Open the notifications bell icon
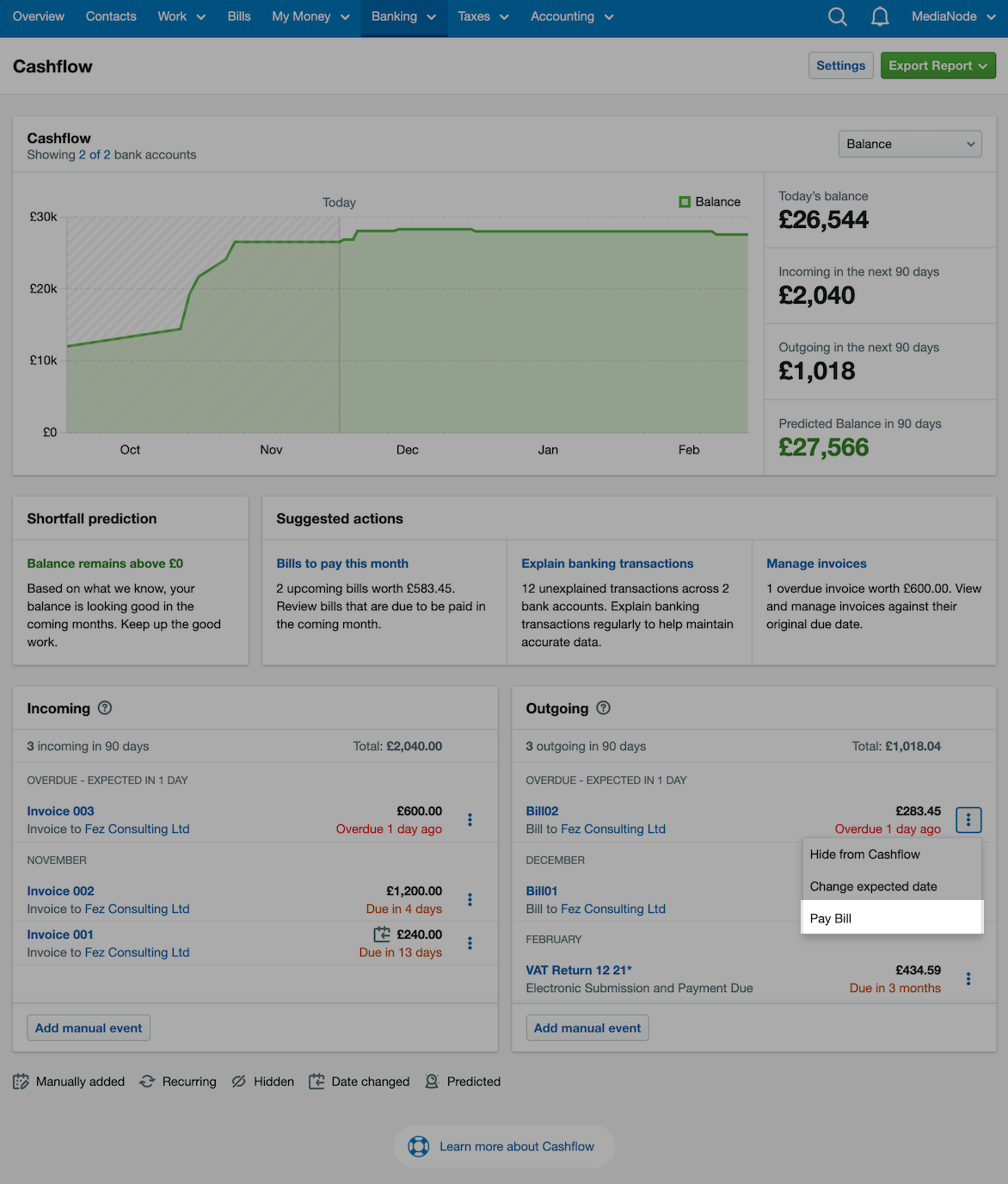This screenshot has width=1008, height=1184. (880, 16)
